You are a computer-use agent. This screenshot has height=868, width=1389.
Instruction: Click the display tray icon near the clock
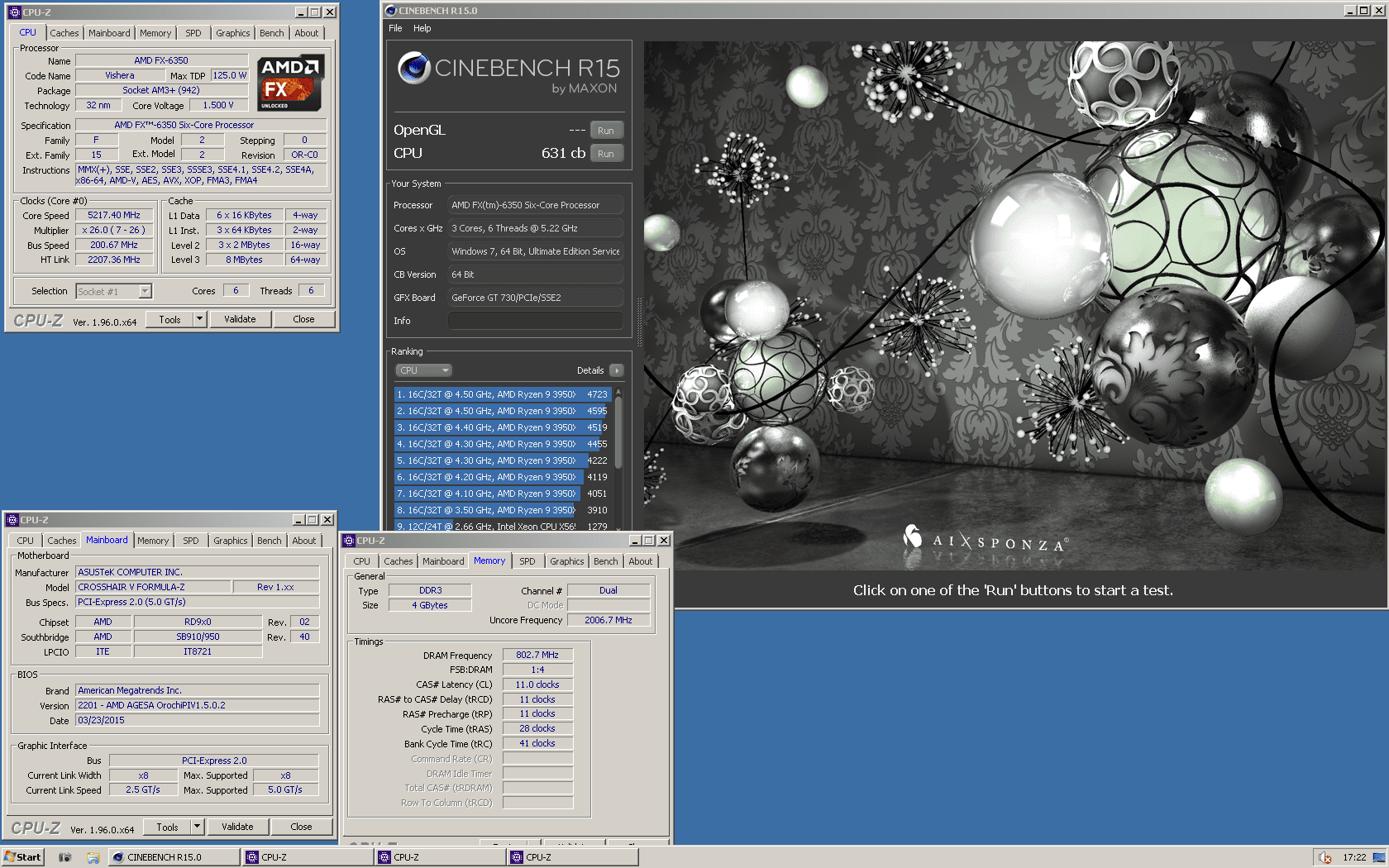(x=1379, y=857)
